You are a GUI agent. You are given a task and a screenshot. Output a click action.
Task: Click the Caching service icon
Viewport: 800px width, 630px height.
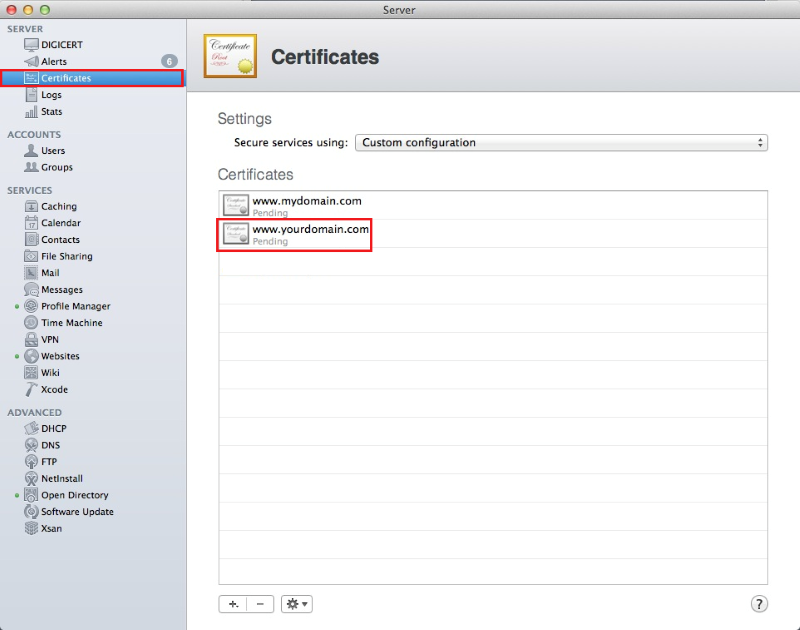31,206
